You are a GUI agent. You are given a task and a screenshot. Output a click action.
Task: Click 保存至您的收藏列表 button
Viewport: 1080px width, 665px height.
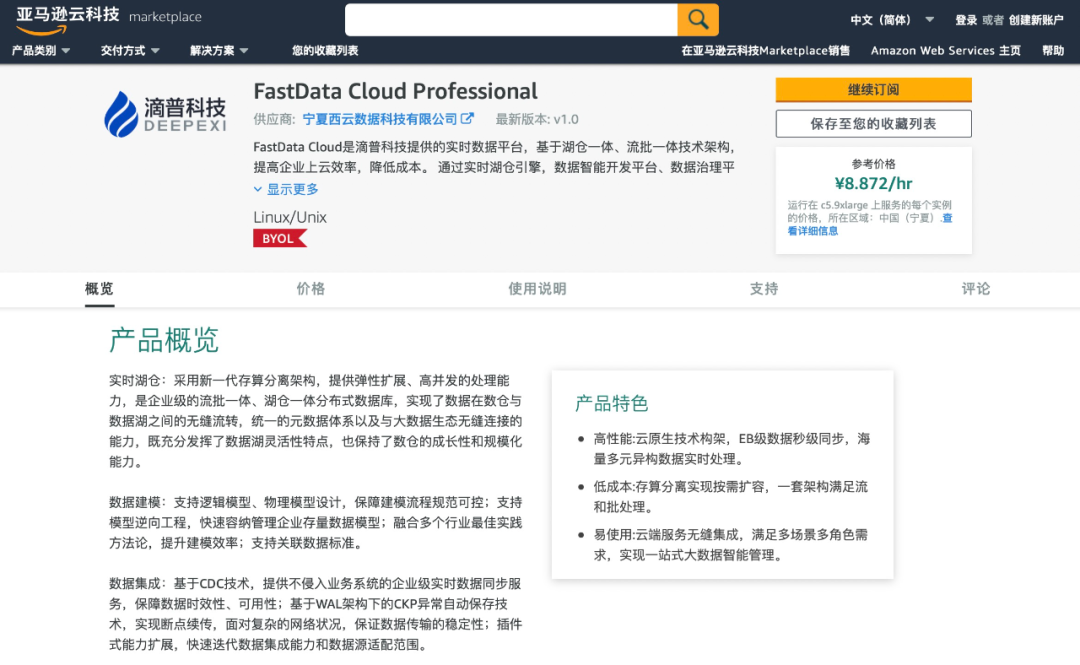pos(873,124)
